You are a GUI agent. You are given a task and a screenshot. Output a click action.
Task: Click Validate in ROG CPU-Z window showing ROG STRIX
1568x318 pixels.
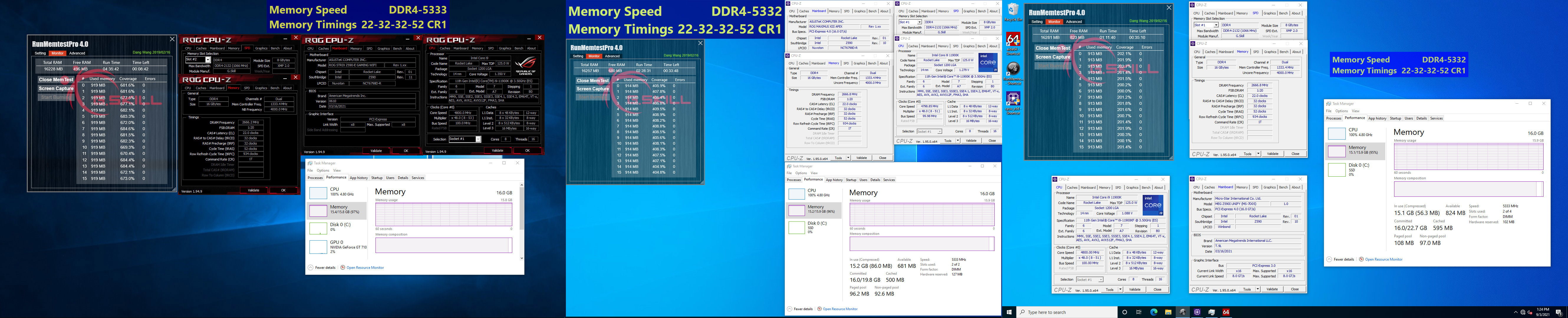click(x=375, y=151)
